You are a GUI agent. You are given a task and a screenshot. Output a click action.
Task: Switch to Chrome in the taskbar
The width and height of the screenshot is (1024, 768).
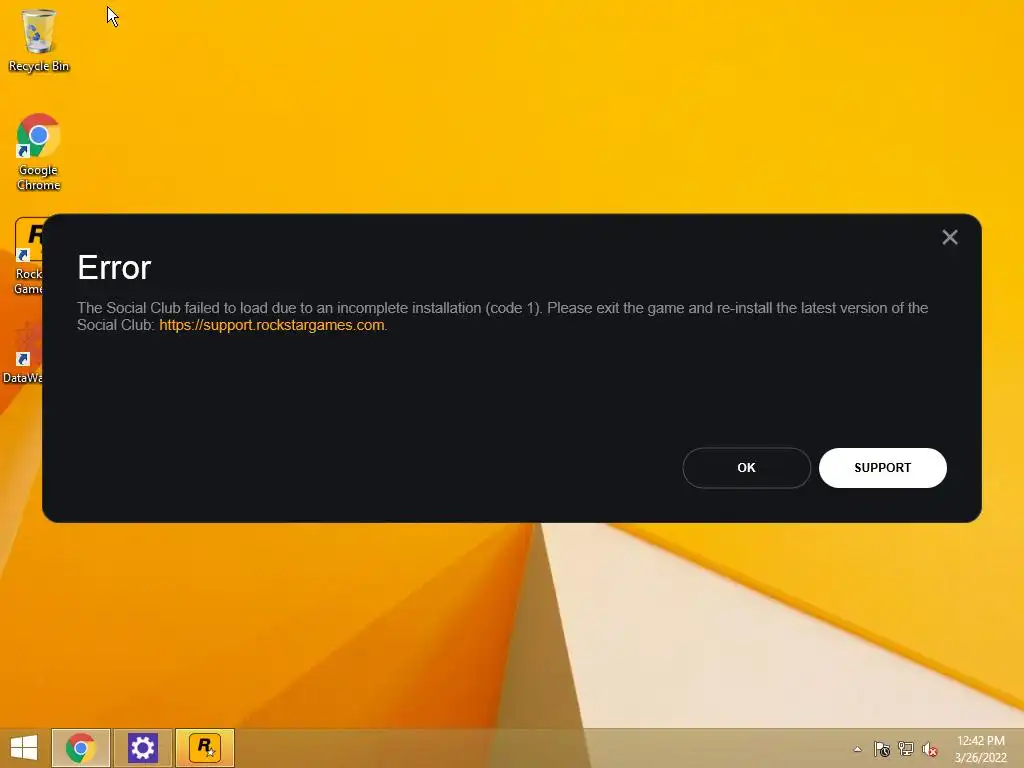point(81,748)
